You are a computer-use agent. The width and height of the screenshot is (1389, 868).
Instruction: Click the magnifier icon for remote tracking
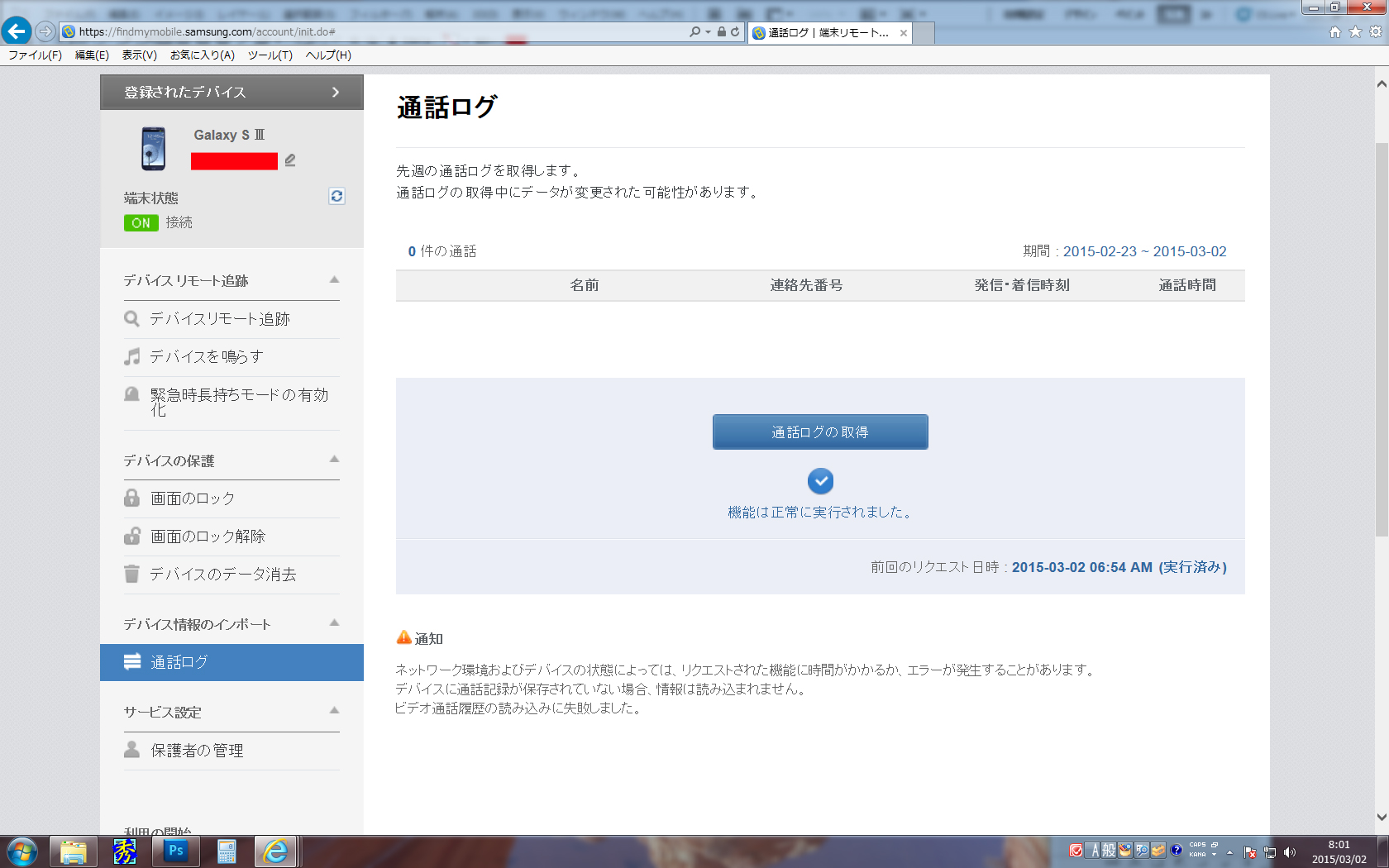coord(131,318)
